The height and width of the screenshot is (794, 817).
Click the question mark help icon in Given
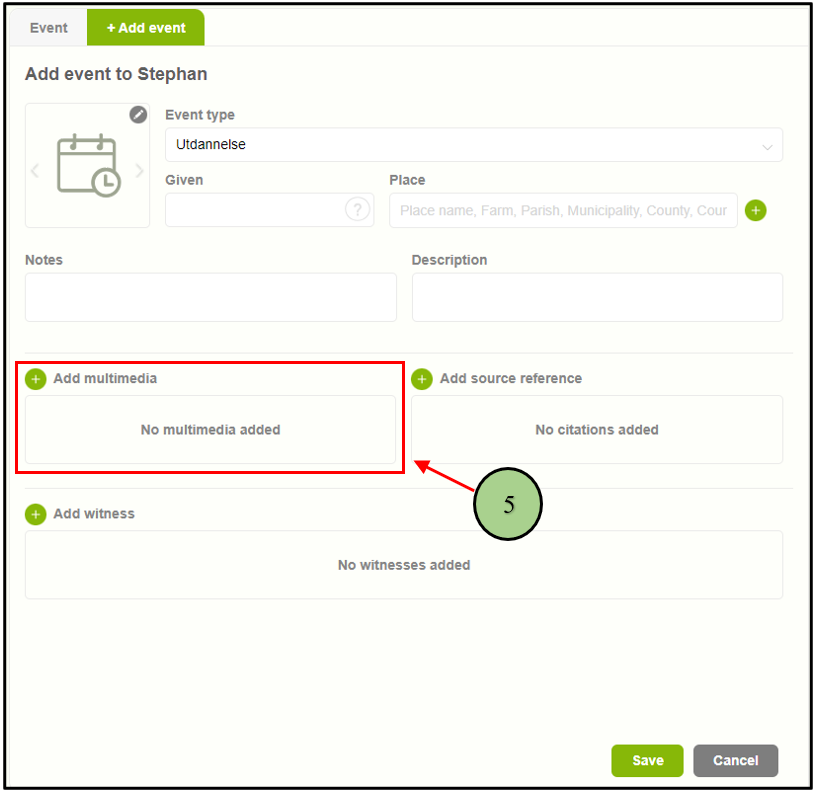357,210
